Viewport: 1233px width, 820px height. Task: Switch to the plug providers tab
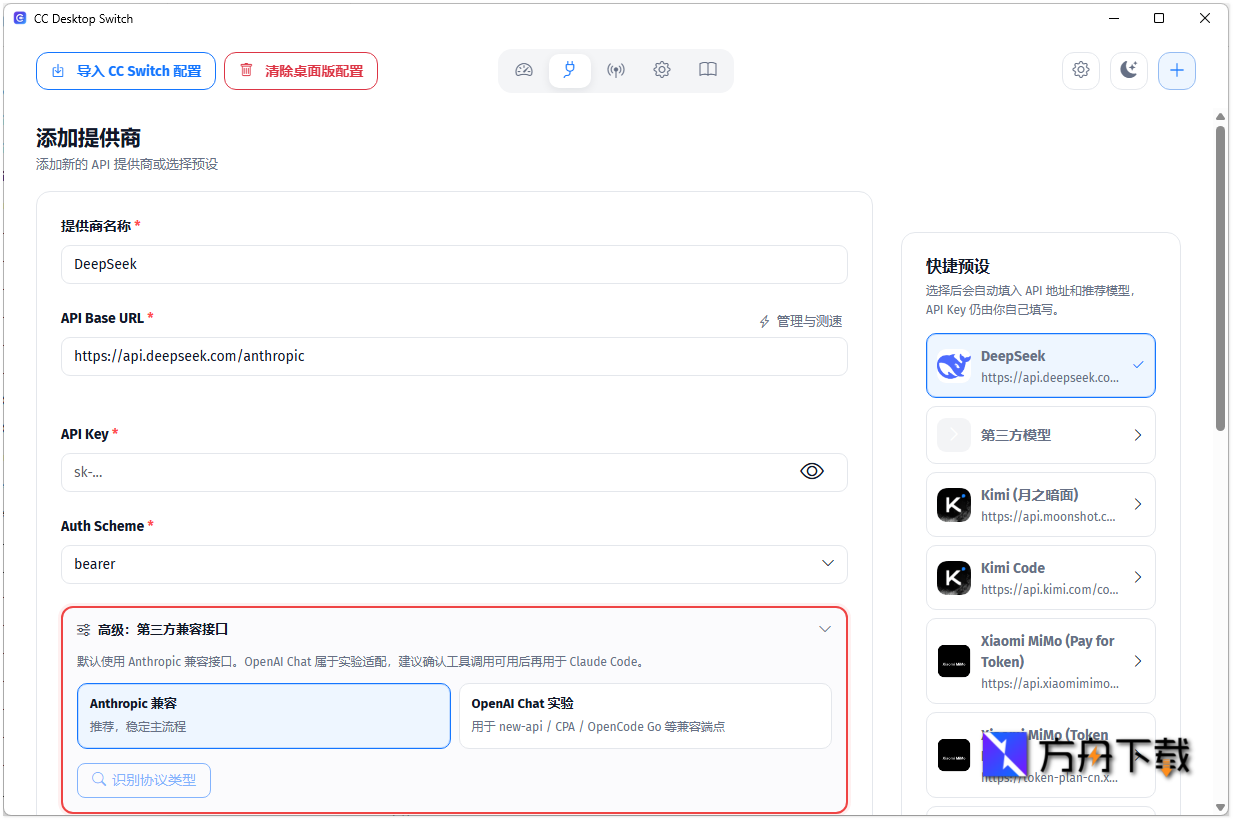570,70
